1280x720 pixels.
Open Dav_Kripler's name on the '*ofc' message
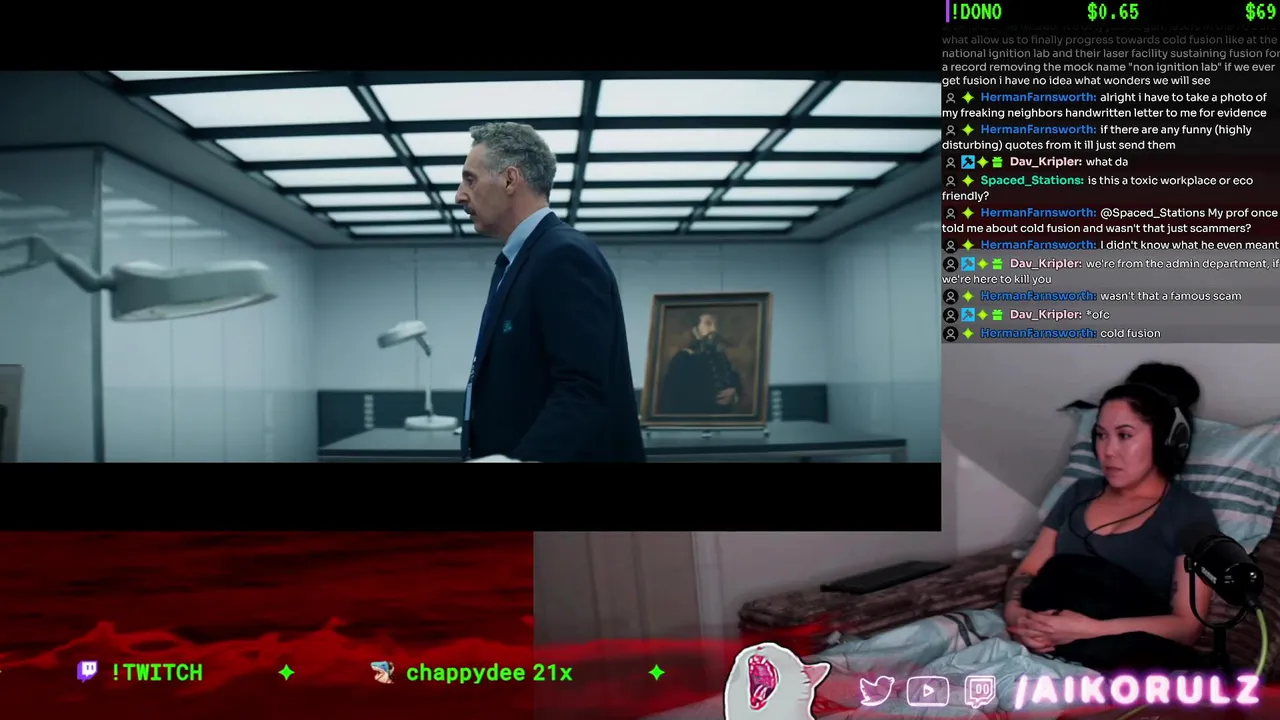click(x=1045, y=315)
